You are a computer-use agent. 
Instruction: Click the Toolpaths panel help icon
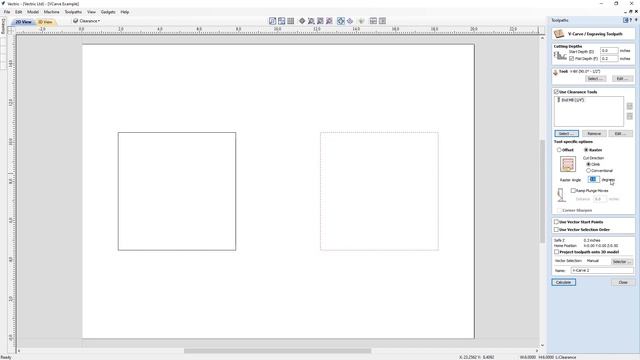pyautogui.click(x=631, y=20)
